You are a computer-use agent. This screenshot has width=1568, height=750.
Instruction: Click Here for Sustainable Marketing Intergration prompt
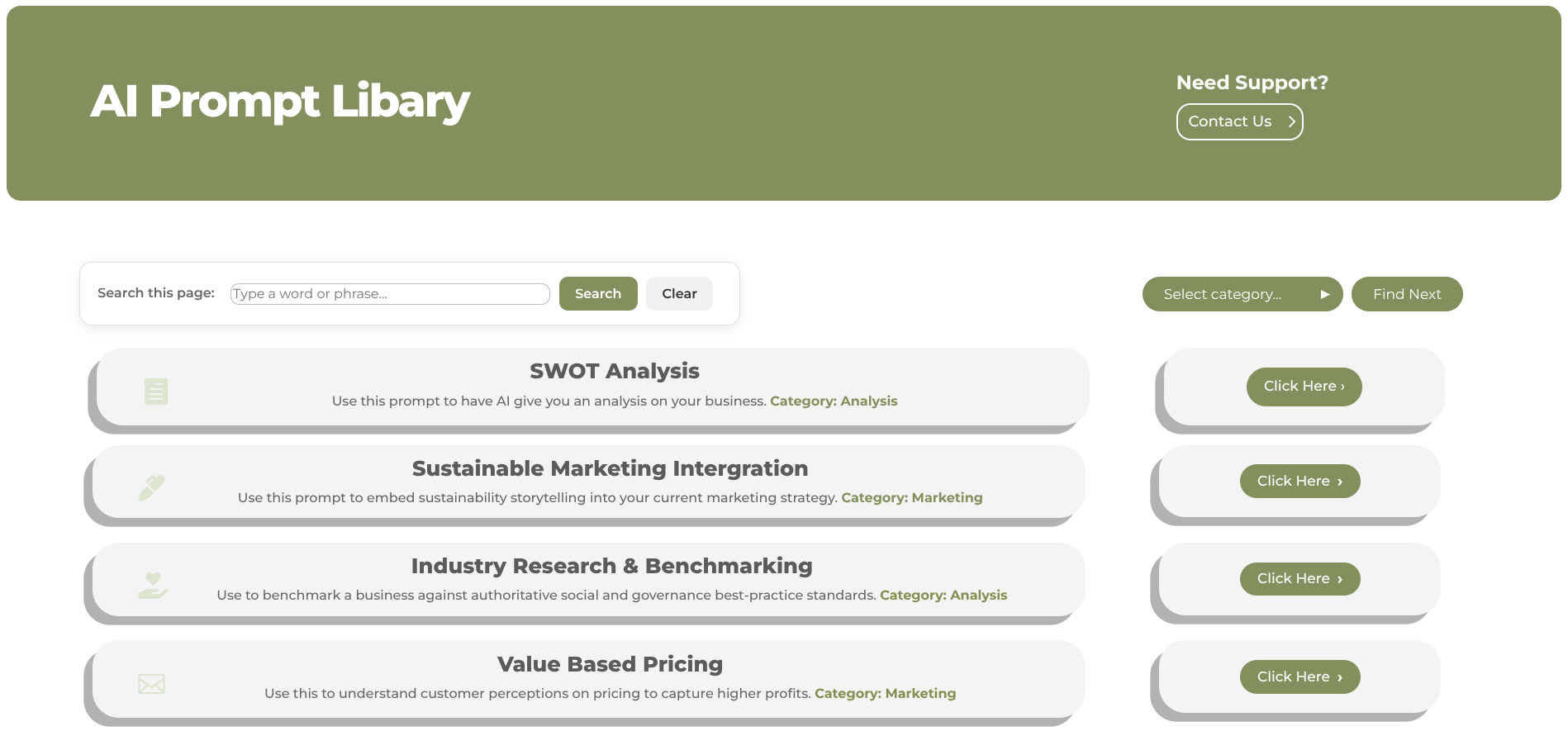pos(1300,482)
